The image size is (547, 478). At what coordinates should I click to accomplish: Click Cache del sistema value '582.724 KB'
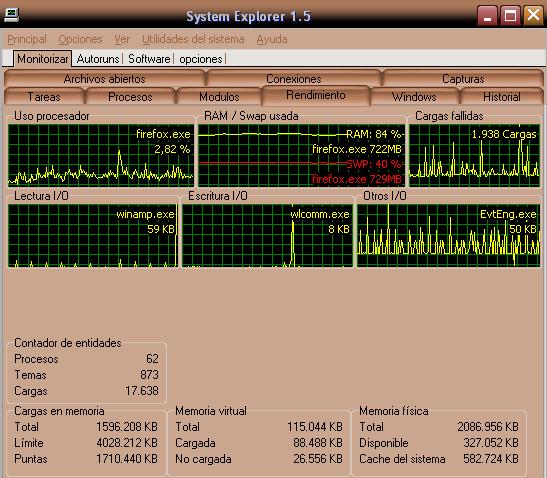(x=491, y=459)
